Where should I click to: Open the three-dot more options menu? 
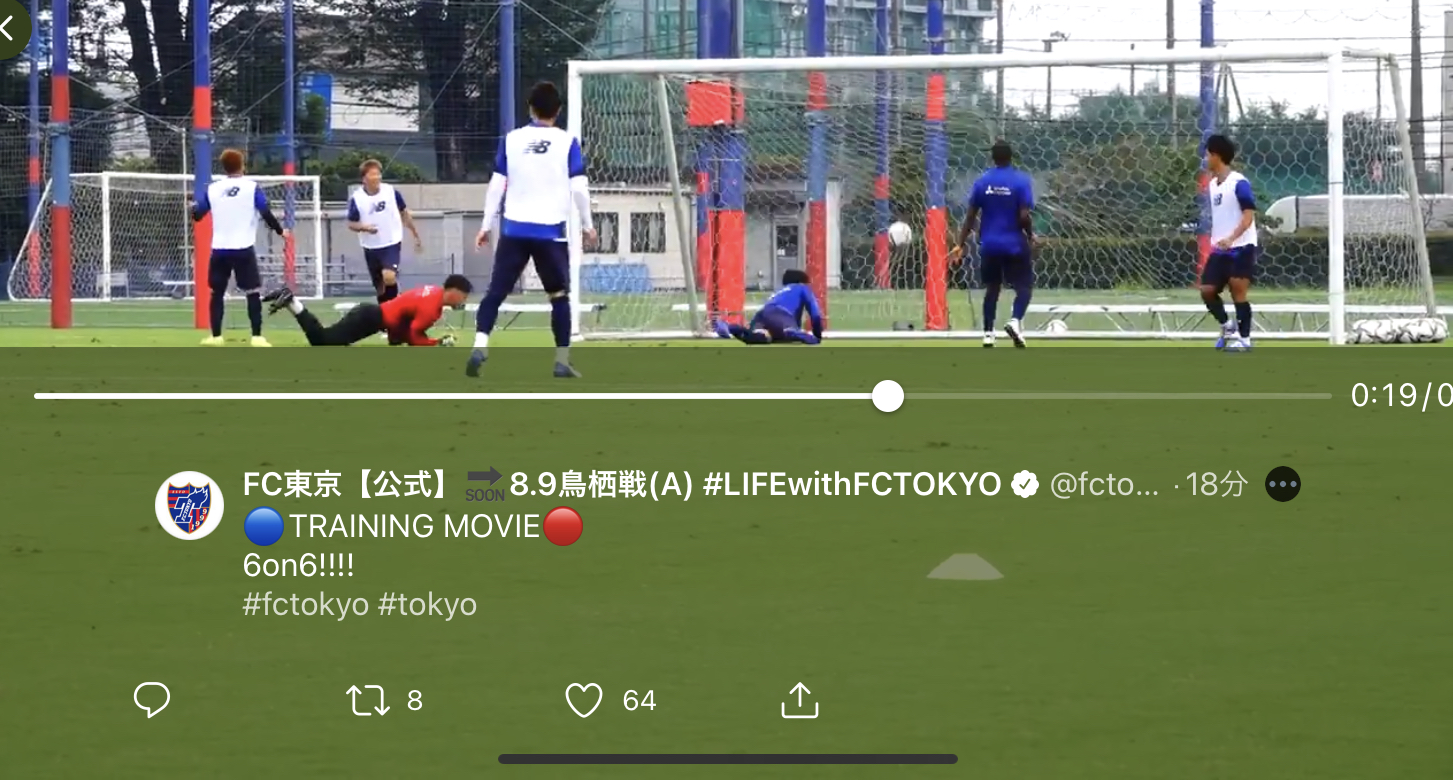click(x=1283, y=485)
